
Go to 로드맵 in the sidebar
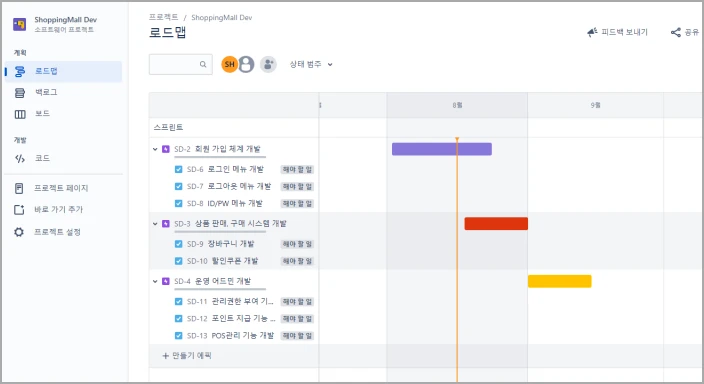click(x=63, y=71)
